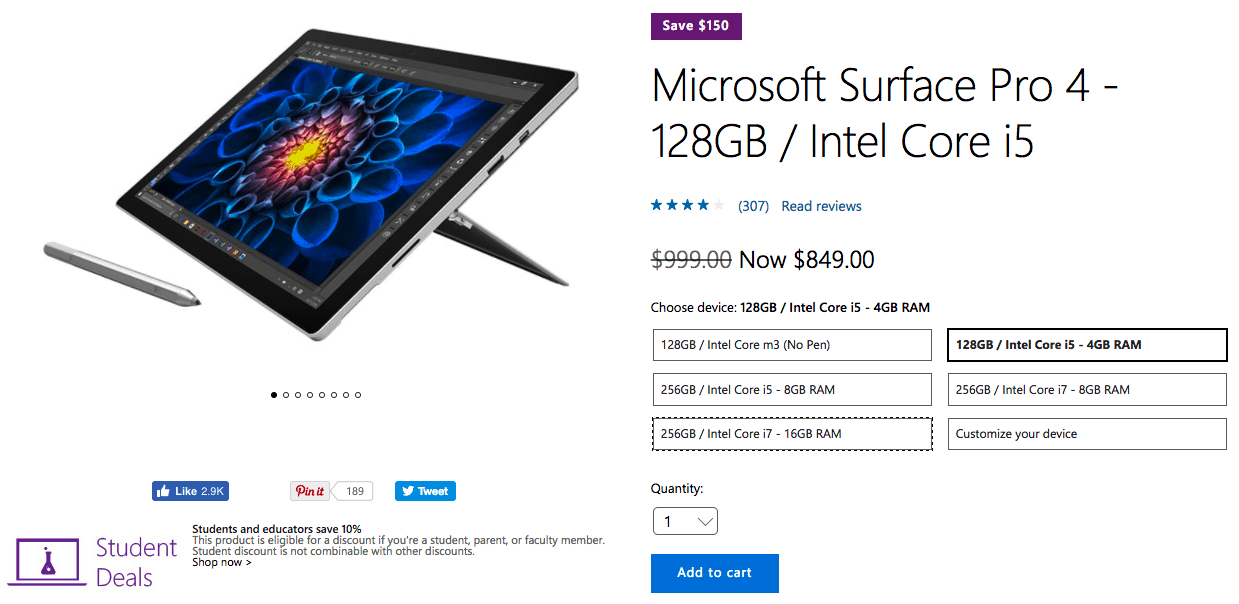The image size is (1239, 604).
Task: Select 128GB Intel Core i5 4GB RAM option
Action: pyautogui.click(x=1087, y=345)
